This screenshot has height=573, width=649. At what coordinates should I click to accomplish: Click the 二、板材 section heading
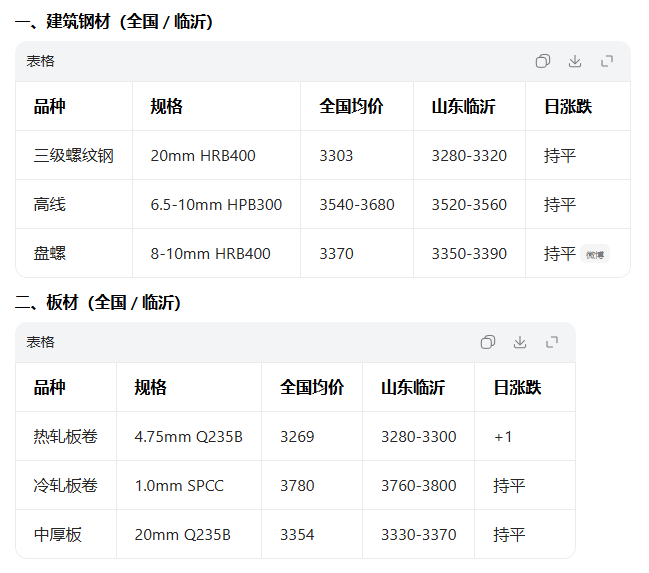tap(98, 302)
